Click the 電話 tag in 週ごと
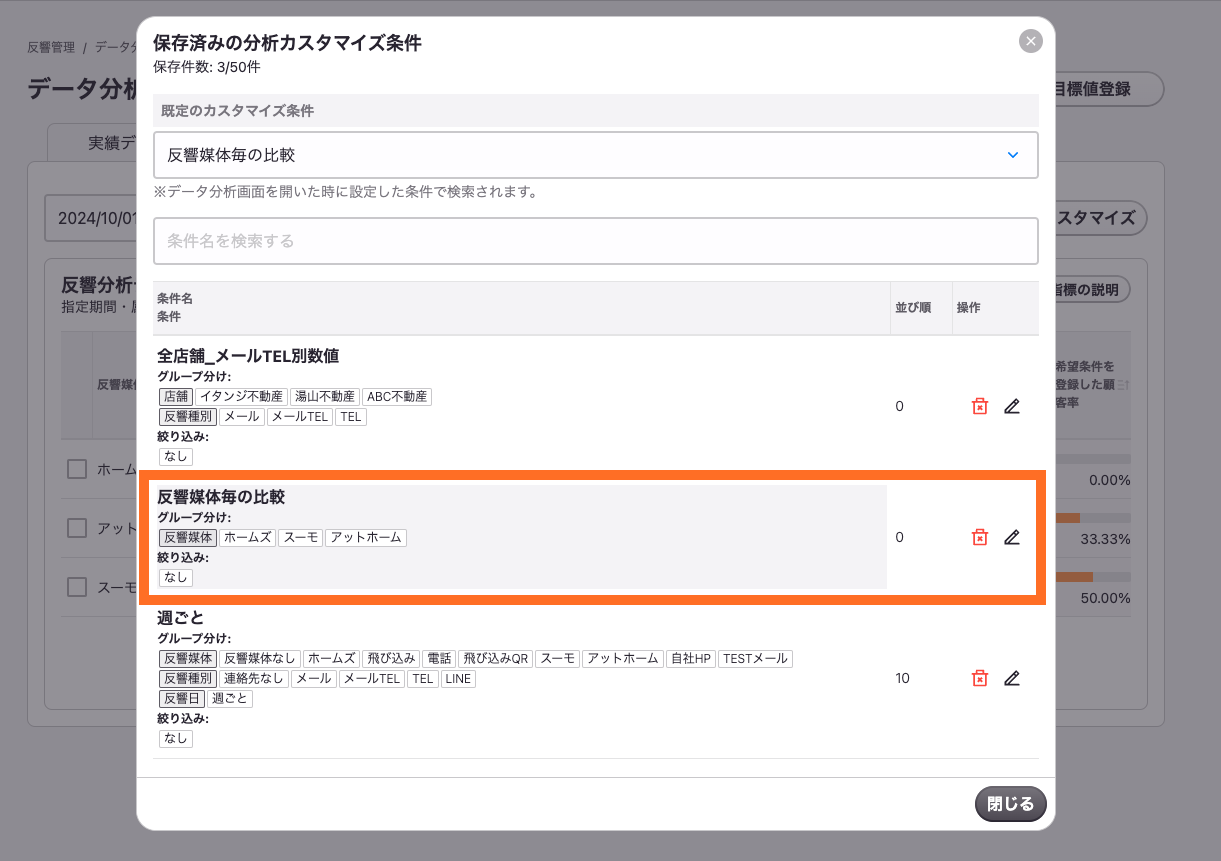The width and height of the screenshot is (1221, 861). coord(438,659)
